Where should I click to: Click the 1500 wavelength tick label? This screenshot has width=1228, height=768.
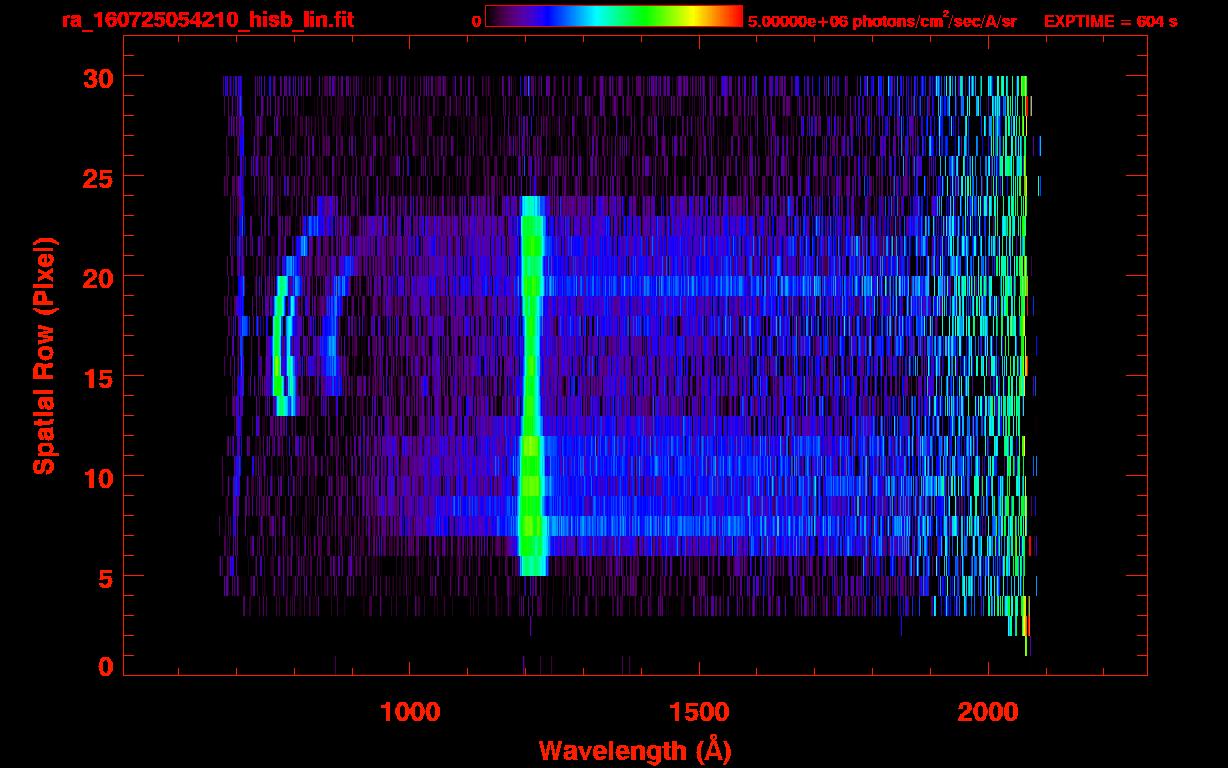(x=699, y=712)
